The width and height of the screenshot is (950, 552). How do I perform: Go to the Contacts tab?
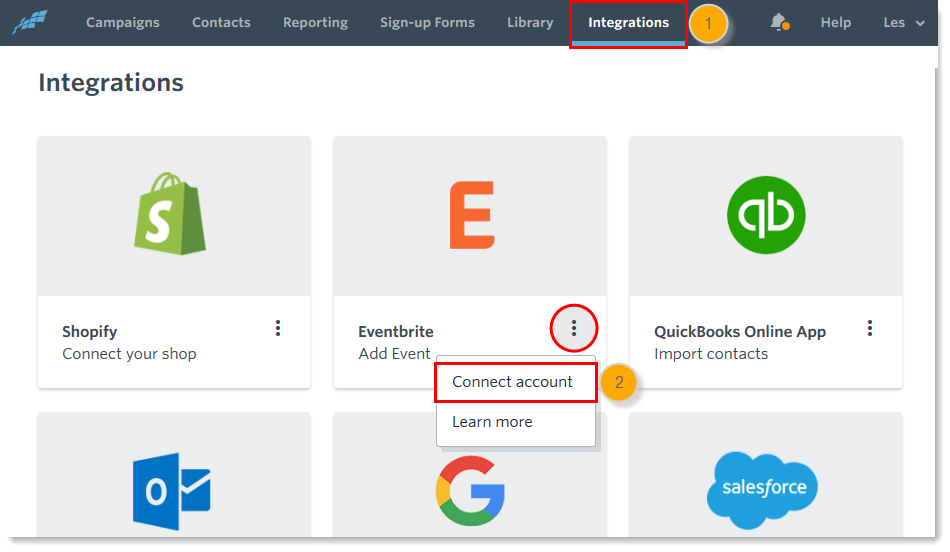221,22
